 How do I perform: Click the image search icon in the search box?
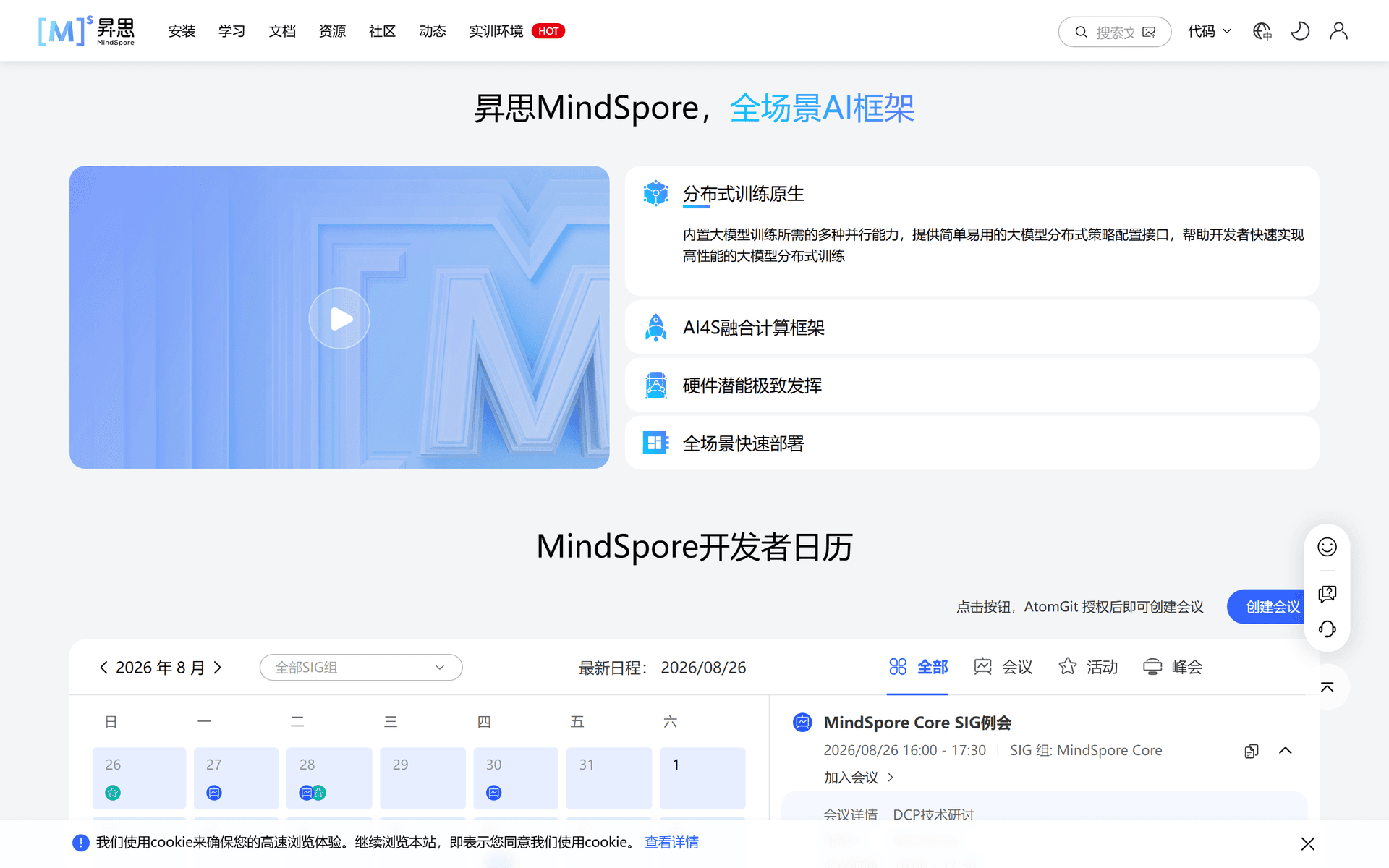(1149, 32)
